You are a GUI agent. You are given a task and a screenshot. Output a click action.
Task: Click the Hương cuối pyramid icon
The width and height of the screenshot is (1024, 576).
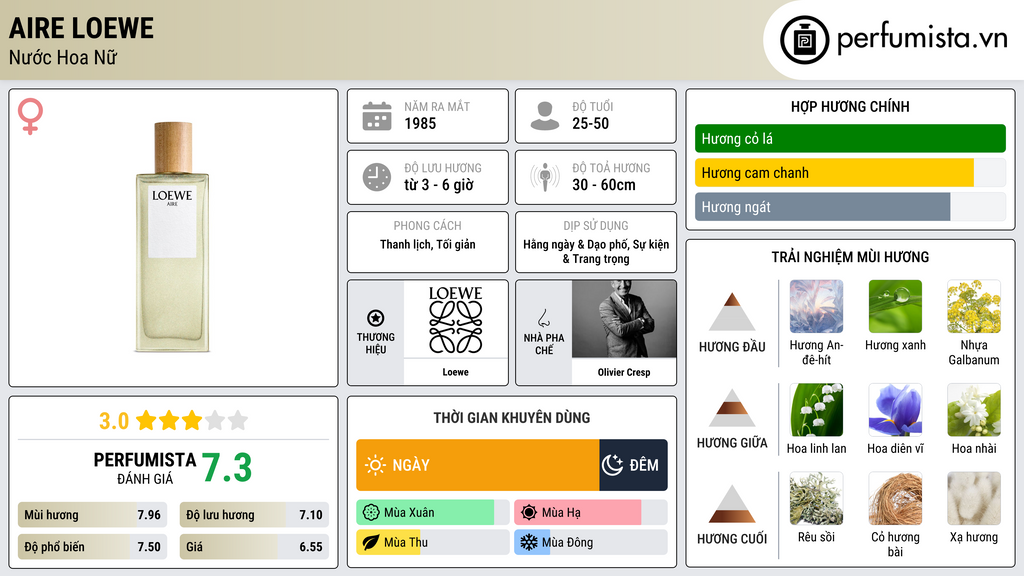click(x=732, y=504)
